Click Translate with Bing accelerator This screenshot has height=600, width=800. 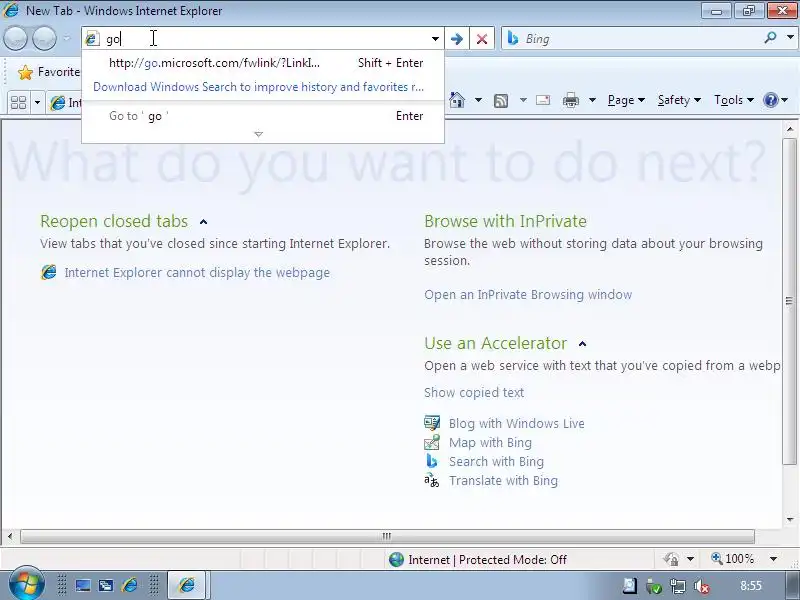coord(503,481)
